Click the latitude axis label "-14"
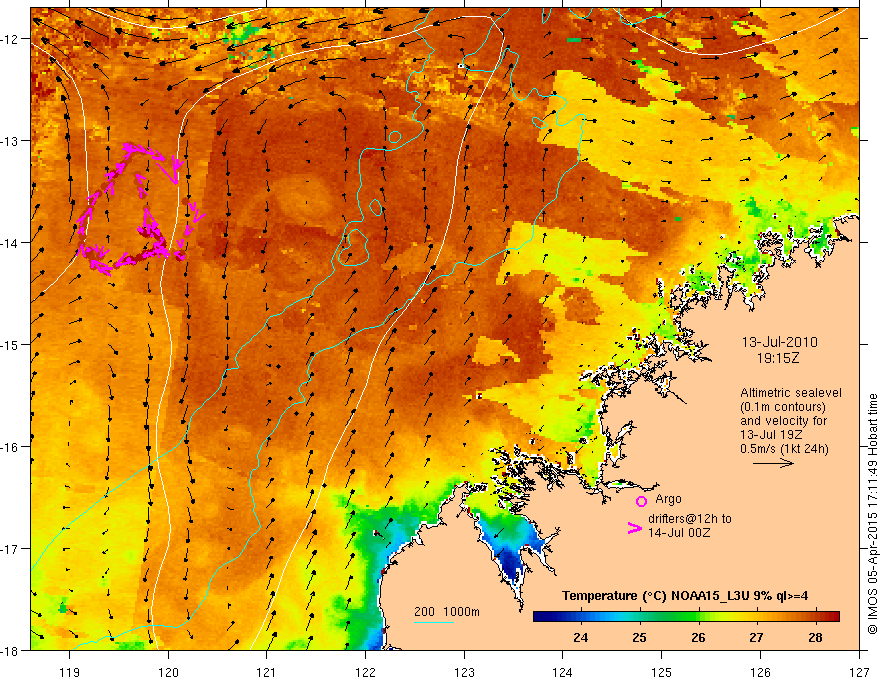The width and height of the screenshot is (880, 680). pyautogui.click(x=10, y=243)
